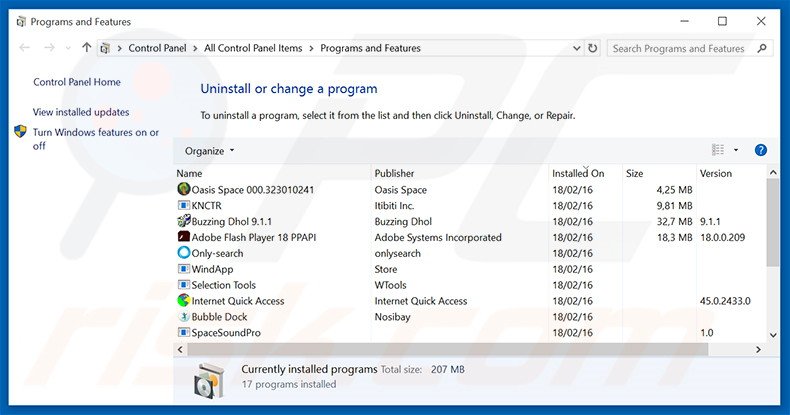790x415 pixels.
Task: Click View installed updates link
Action: point(81,112)
